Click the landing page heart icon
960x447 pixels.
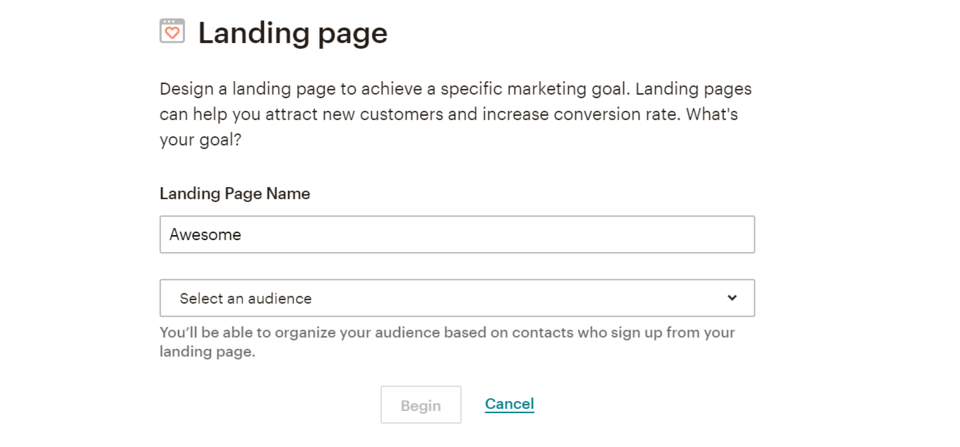point(172,31)
